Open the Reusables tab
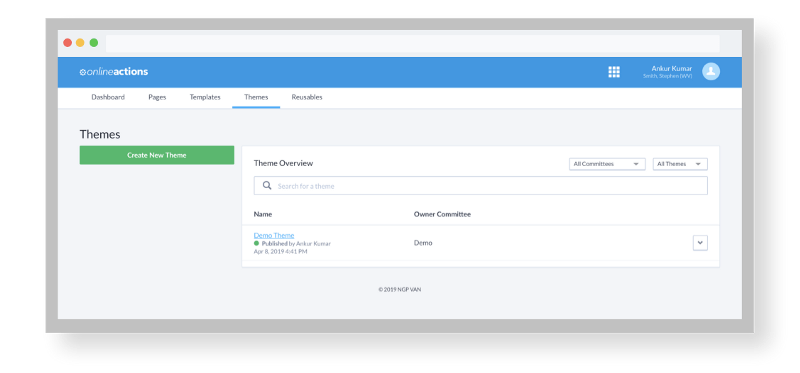This screenshot has height=373, width=800. click(x=307, y=97)
